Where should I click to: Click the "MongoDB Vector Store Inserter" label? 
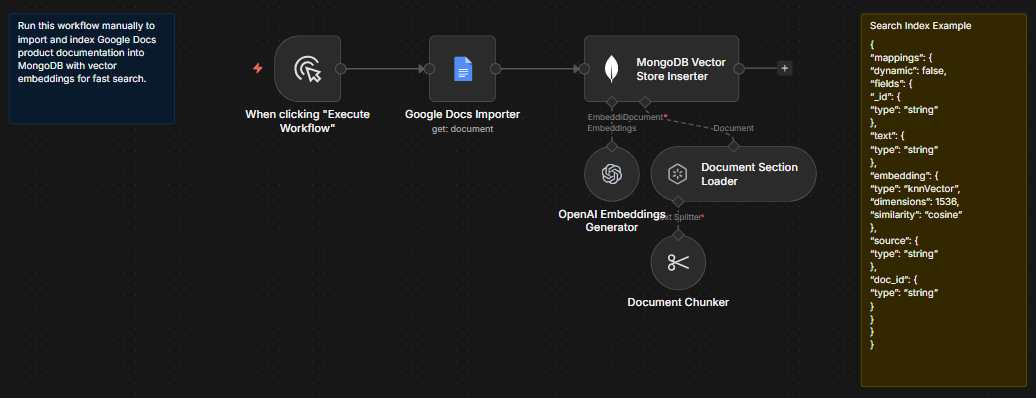pyautogui.click(x=681, y=69)
